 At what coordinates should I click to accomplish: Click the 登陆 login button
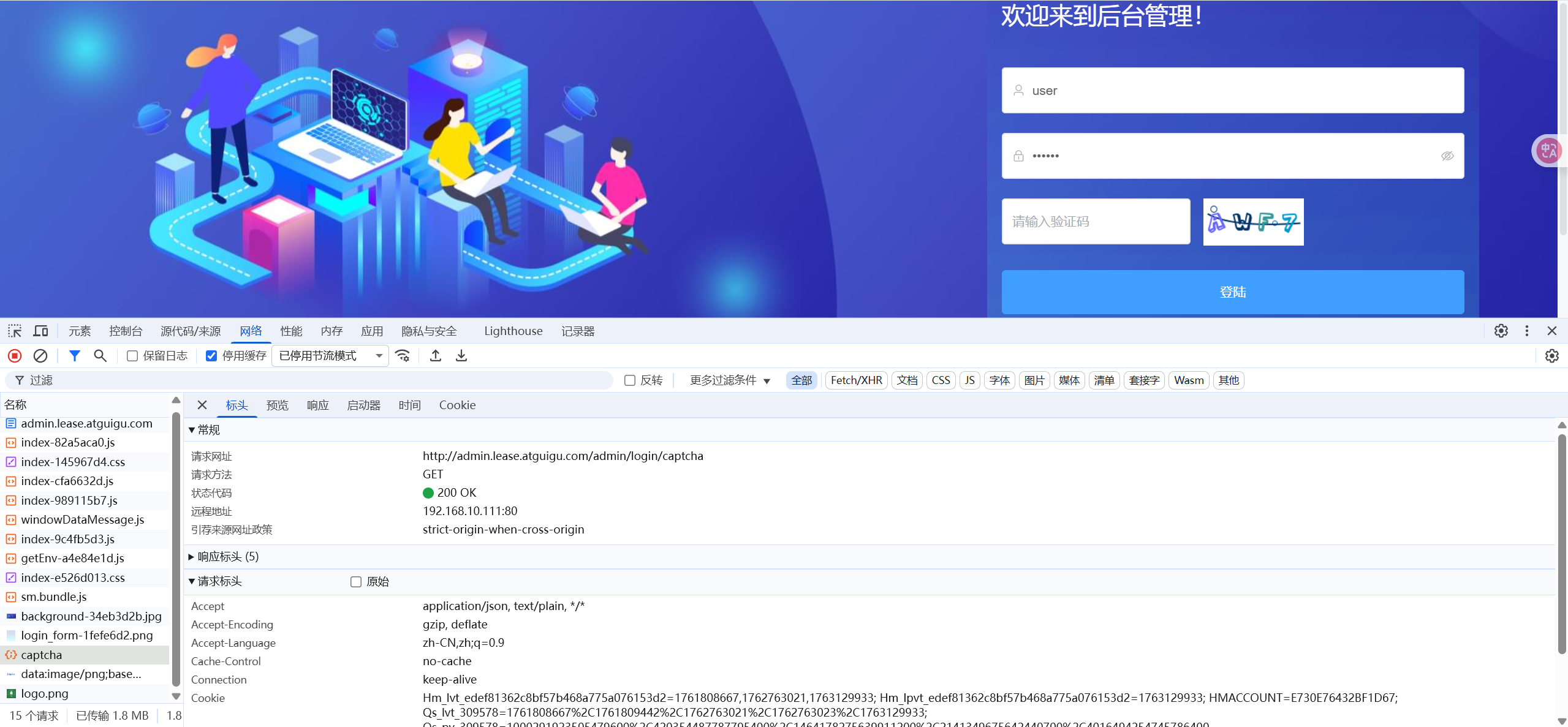(x=1232, y=292)
